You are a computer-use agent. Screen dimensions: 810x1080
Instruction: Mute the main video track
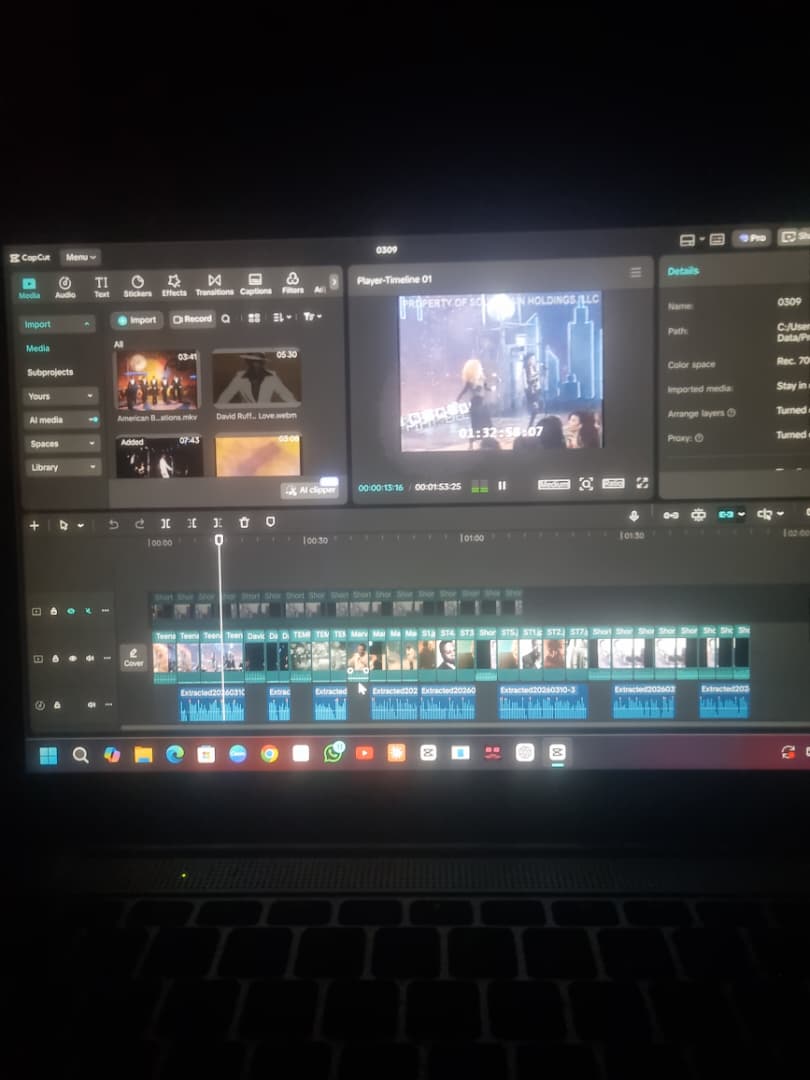[x=90, y=658]
